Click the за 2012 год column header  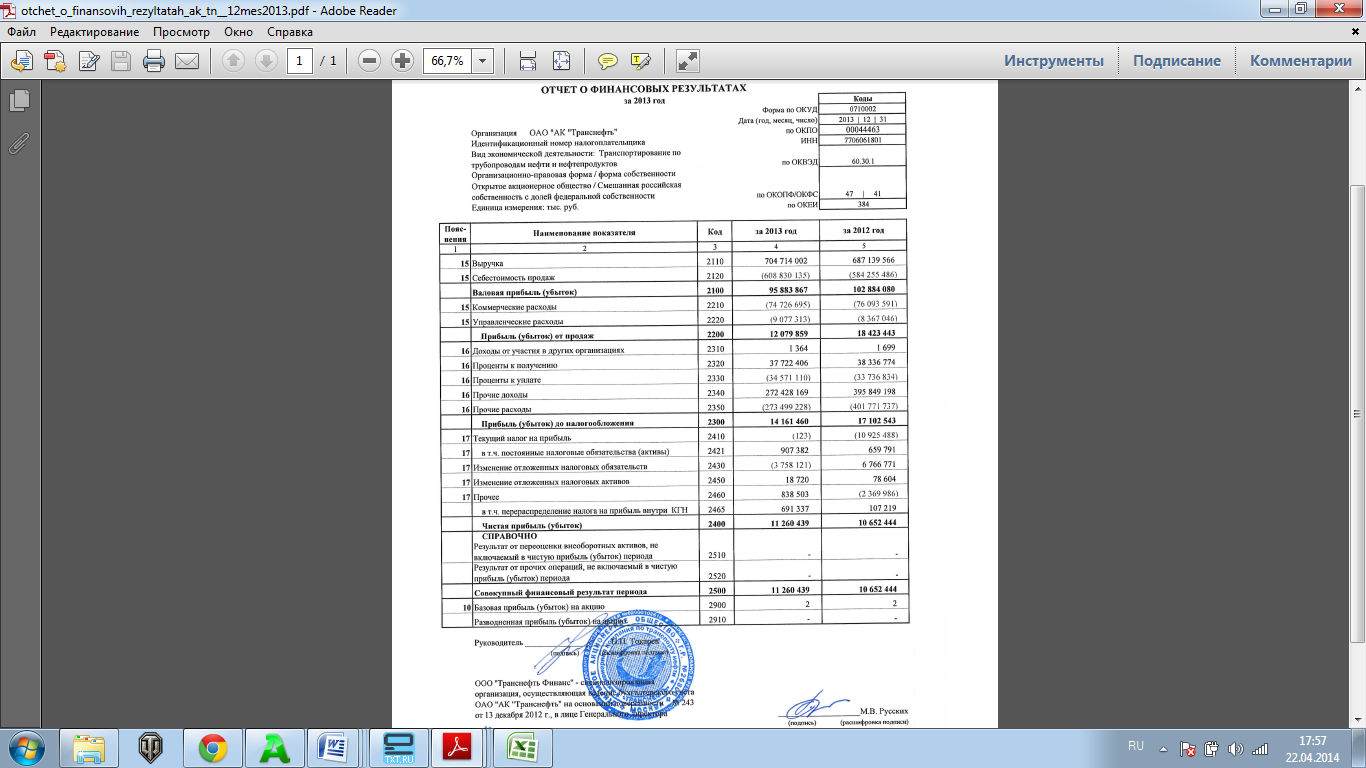tap(862, 231)
